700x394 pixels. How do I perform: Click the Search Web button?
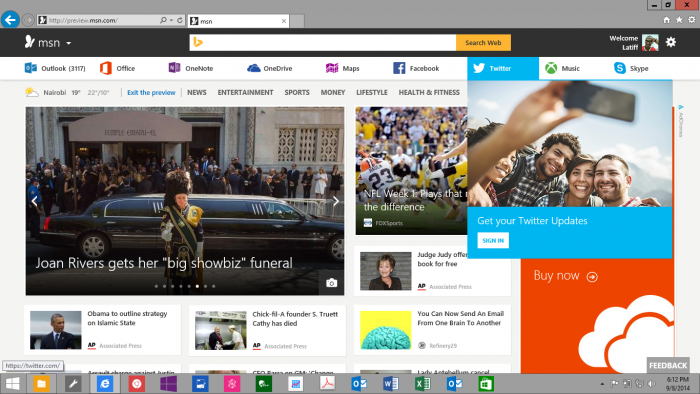click(x=483, y=43)
